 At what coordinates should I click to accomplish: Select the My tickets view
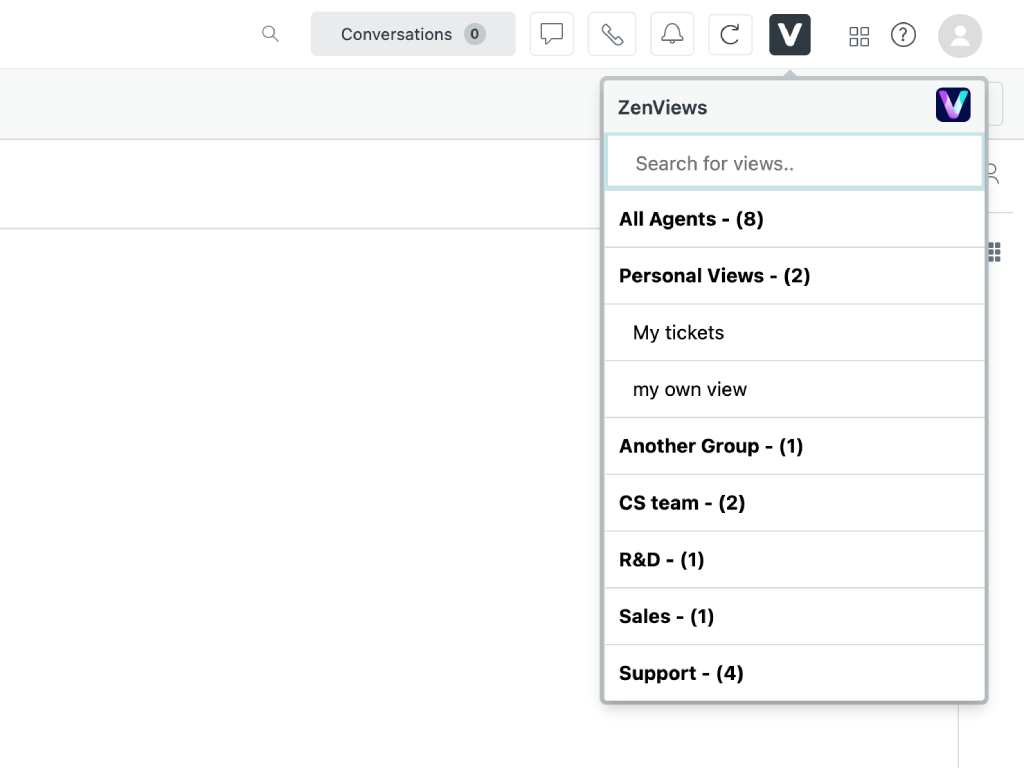794,332
